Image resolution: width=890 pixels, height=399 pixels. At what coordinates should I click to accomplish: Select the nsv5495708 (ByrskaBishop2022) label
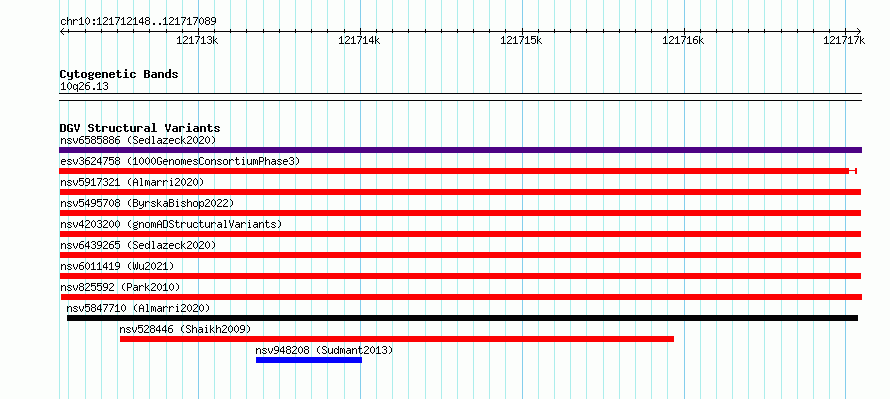point(147,203)
